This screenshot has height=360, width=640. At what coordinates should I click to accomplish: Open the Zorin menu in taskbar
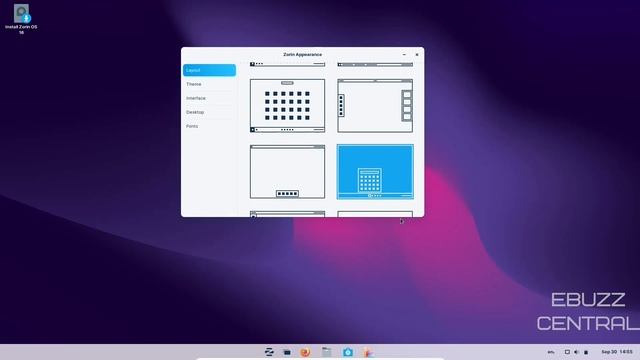[x=269, y=352]
